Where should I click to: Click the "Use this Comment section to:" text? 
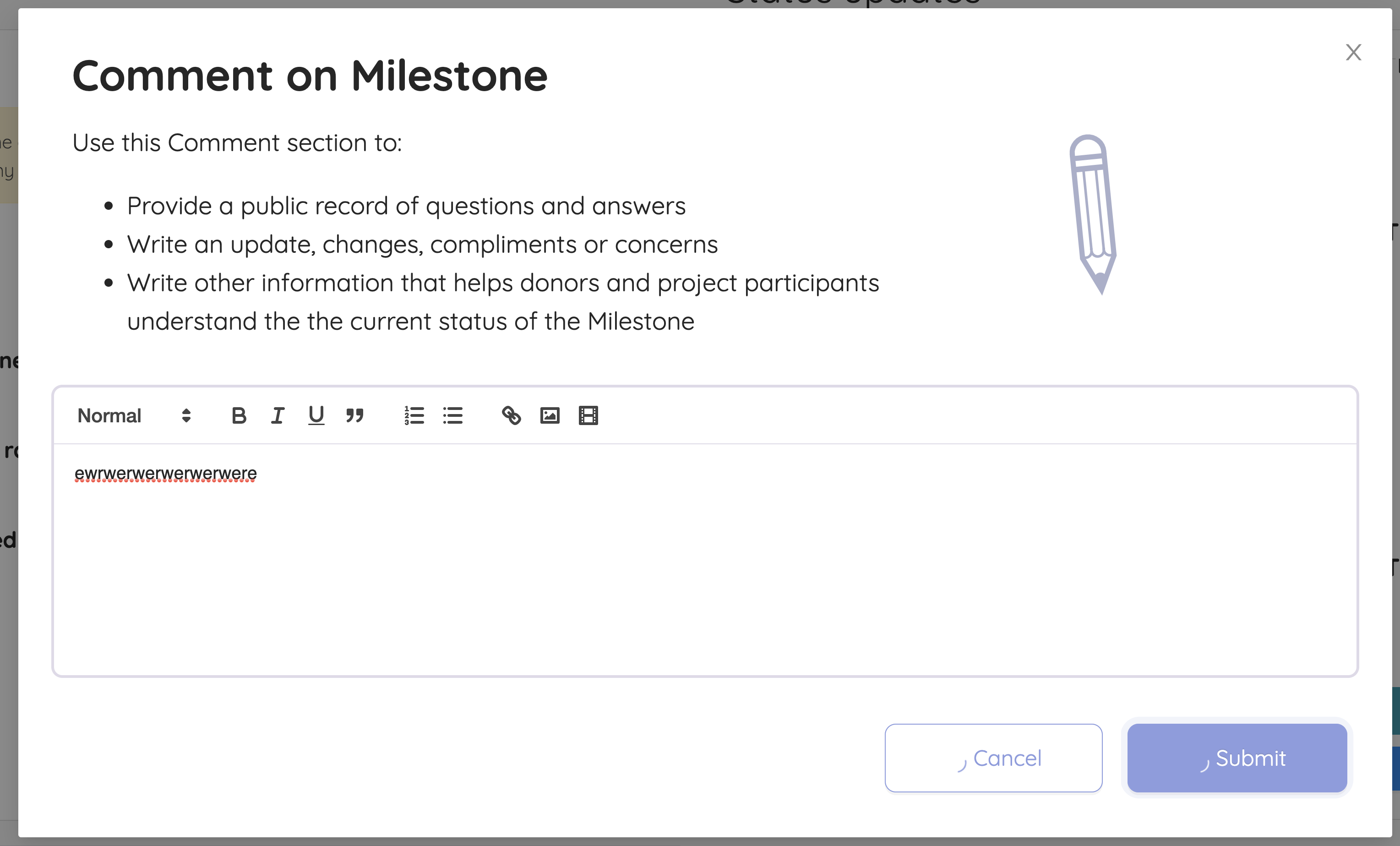click(x=237, y=142)
